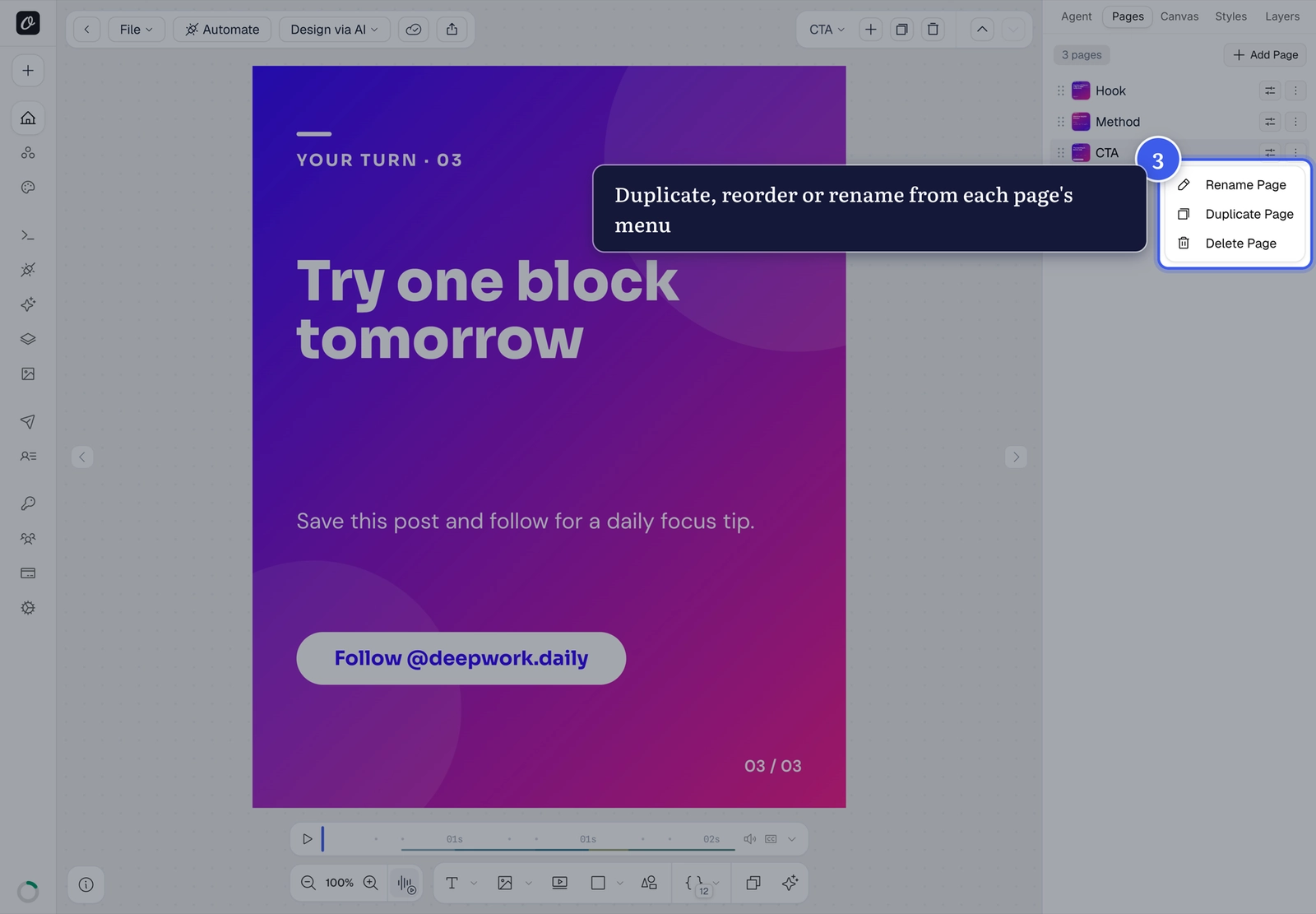Click the top toolbar back arrow
Screen dimensions: 1316x914
(86, 30)
